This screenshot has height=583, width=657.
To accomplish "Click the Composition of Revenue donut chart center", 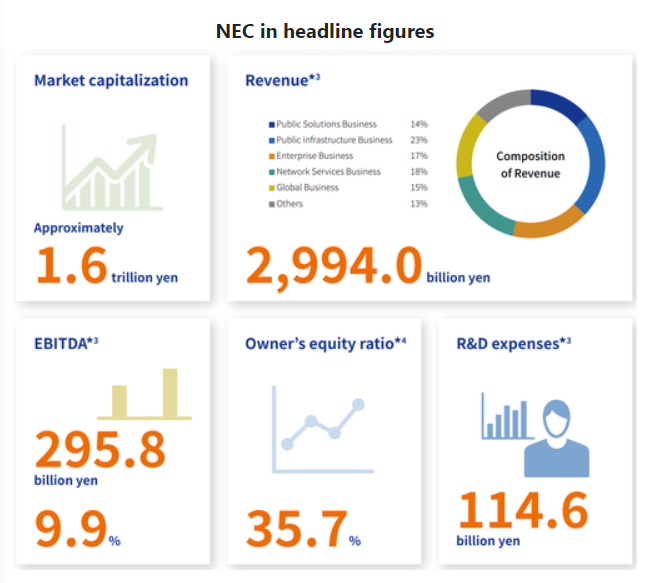I will click(x=529, y=164).
